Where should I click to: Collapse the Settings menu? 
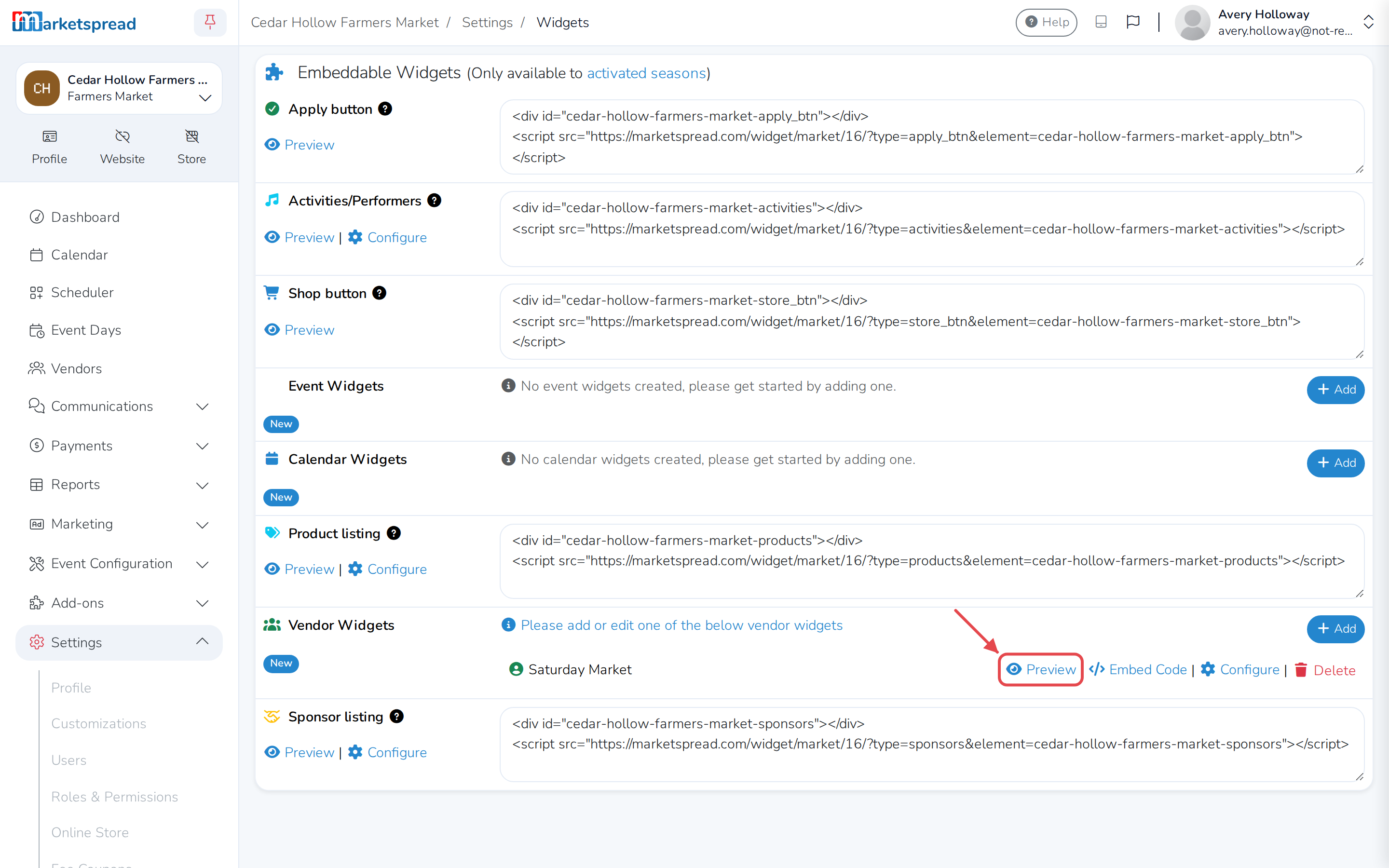(119, 642)
